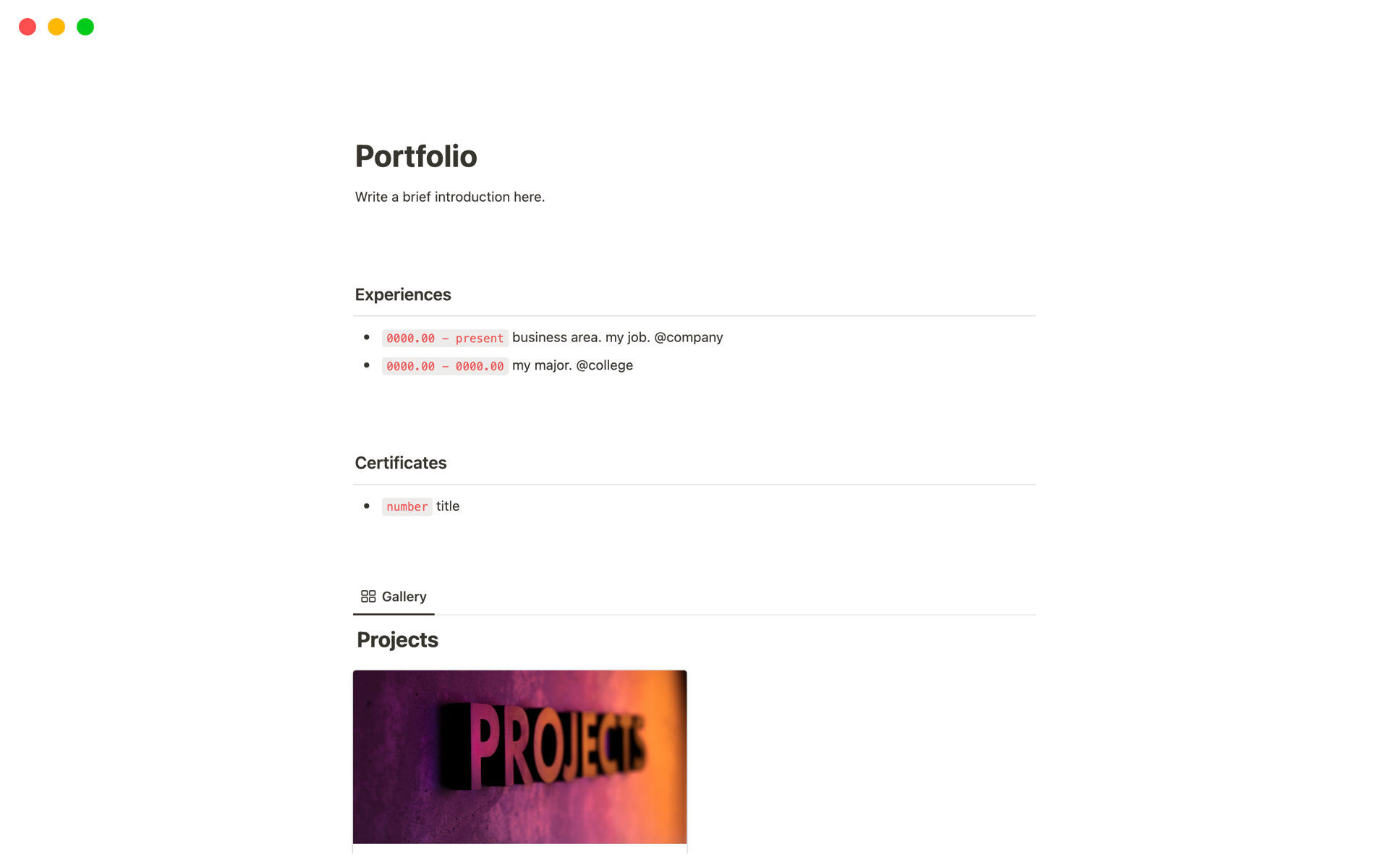Select the 'number' code token
Screen dimensions: 1389x868
(x=407, y=506)
